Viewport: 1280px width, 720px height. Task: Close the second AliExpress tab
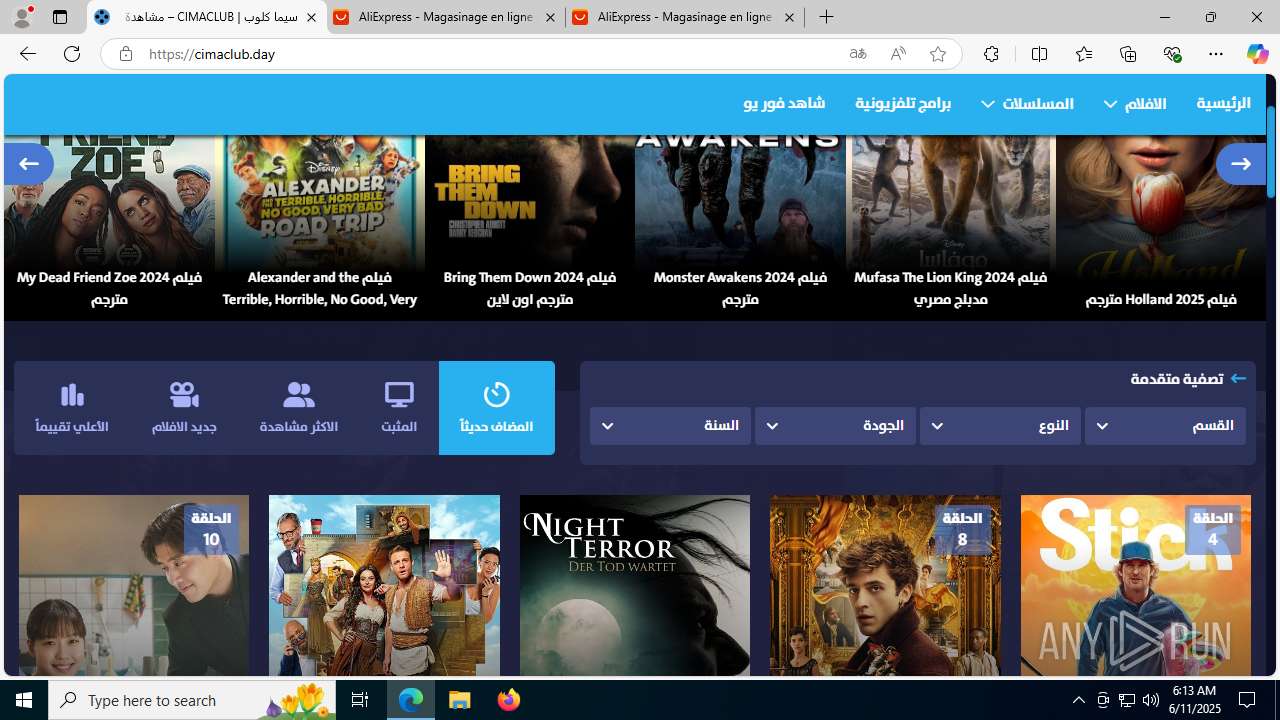tap(789, 18)
